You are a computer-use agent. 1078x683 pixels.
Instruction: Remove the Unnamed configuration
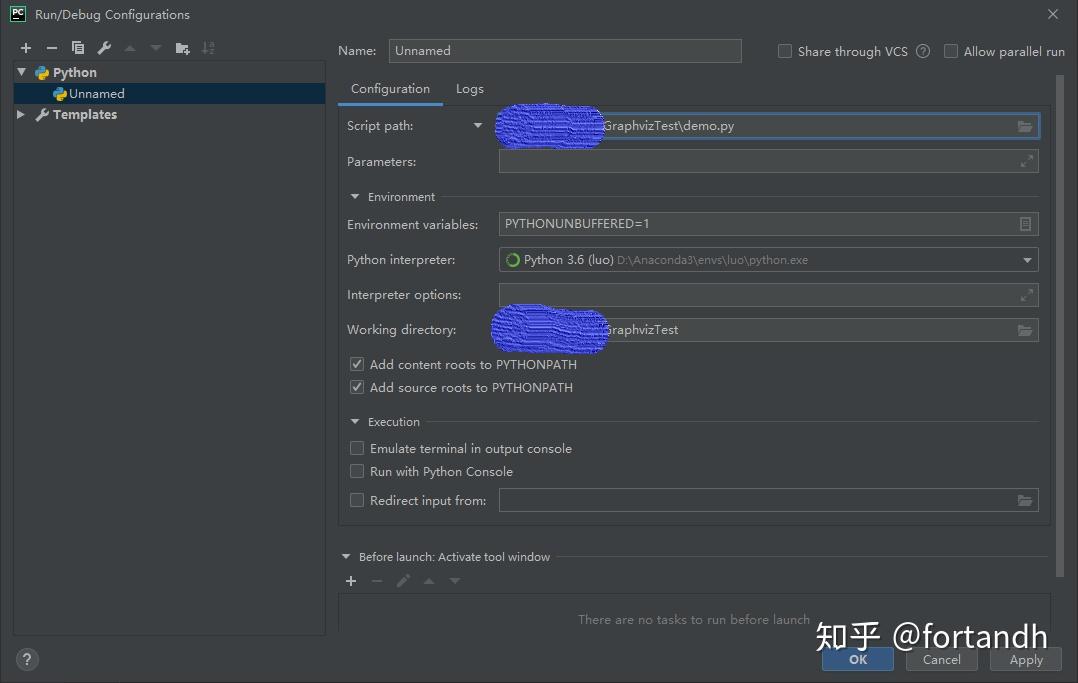coord(51,47)
